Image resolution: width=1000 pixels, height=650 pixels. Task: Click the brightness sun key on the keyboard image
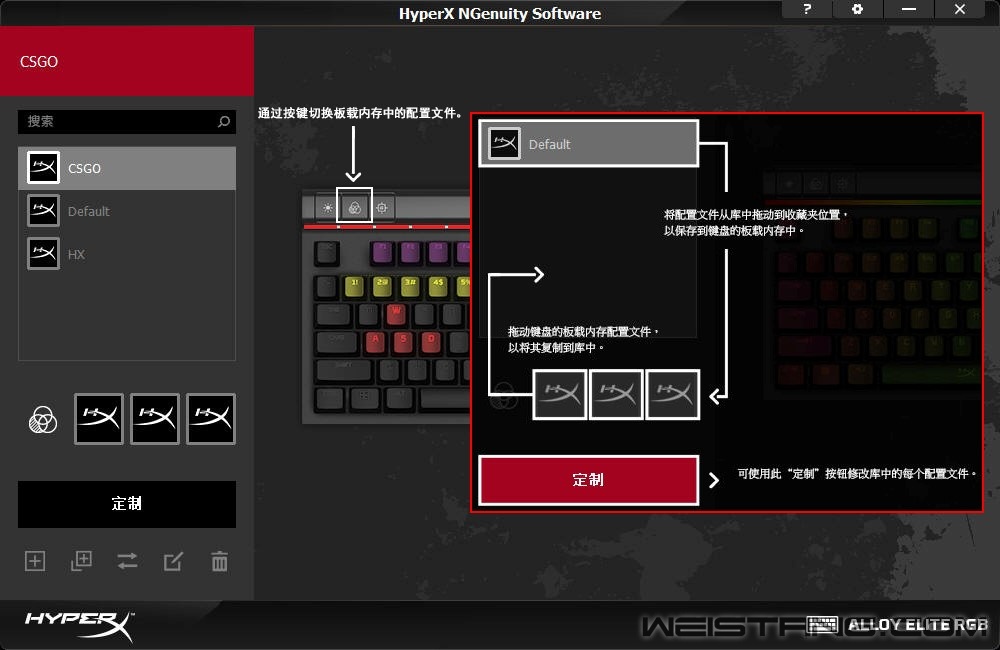pyautogui.click(x=328, y=208)
